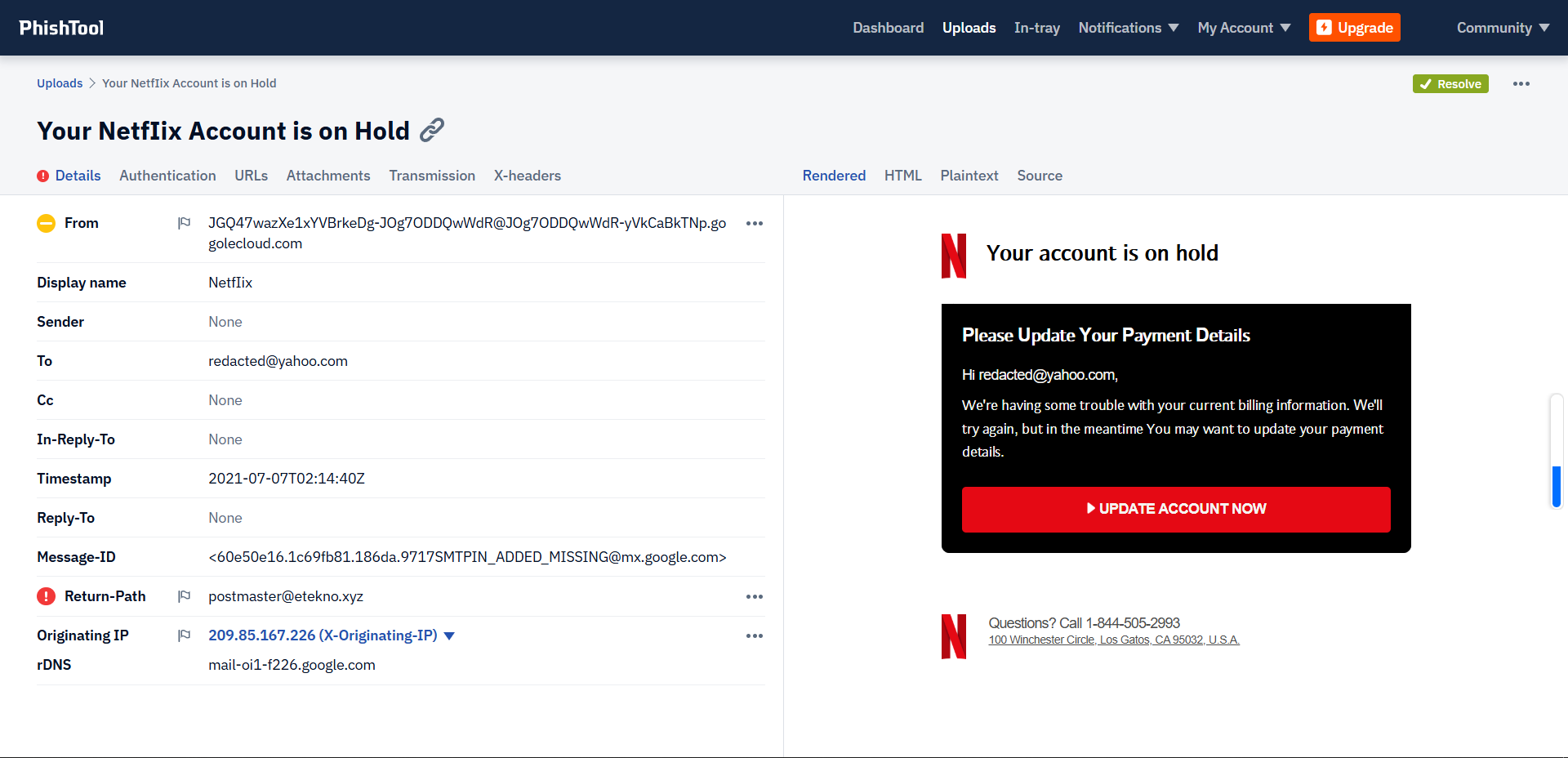Image resolution: width=1568 pixels, height=758 pixels.
Task: Open the Notifications dropdown
Action: click(1128, 27)
